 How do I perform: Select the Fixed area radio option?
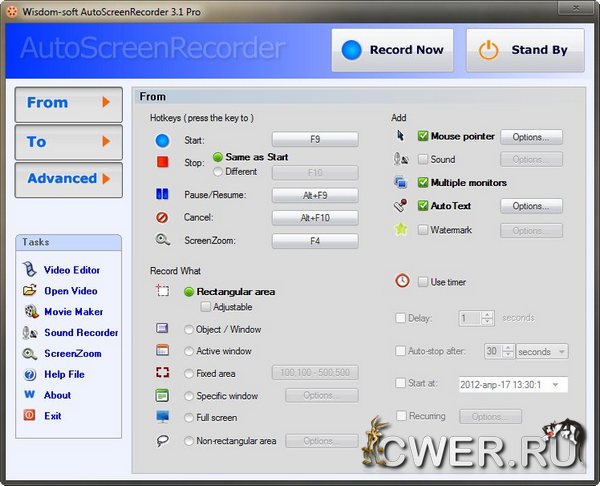(x=189, y=373)
